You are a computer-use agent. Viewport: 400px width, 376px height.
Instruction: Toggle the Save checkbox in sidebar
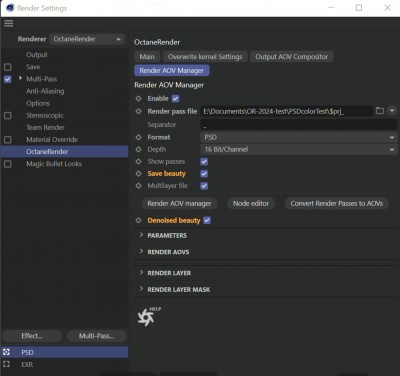point(8,67)
